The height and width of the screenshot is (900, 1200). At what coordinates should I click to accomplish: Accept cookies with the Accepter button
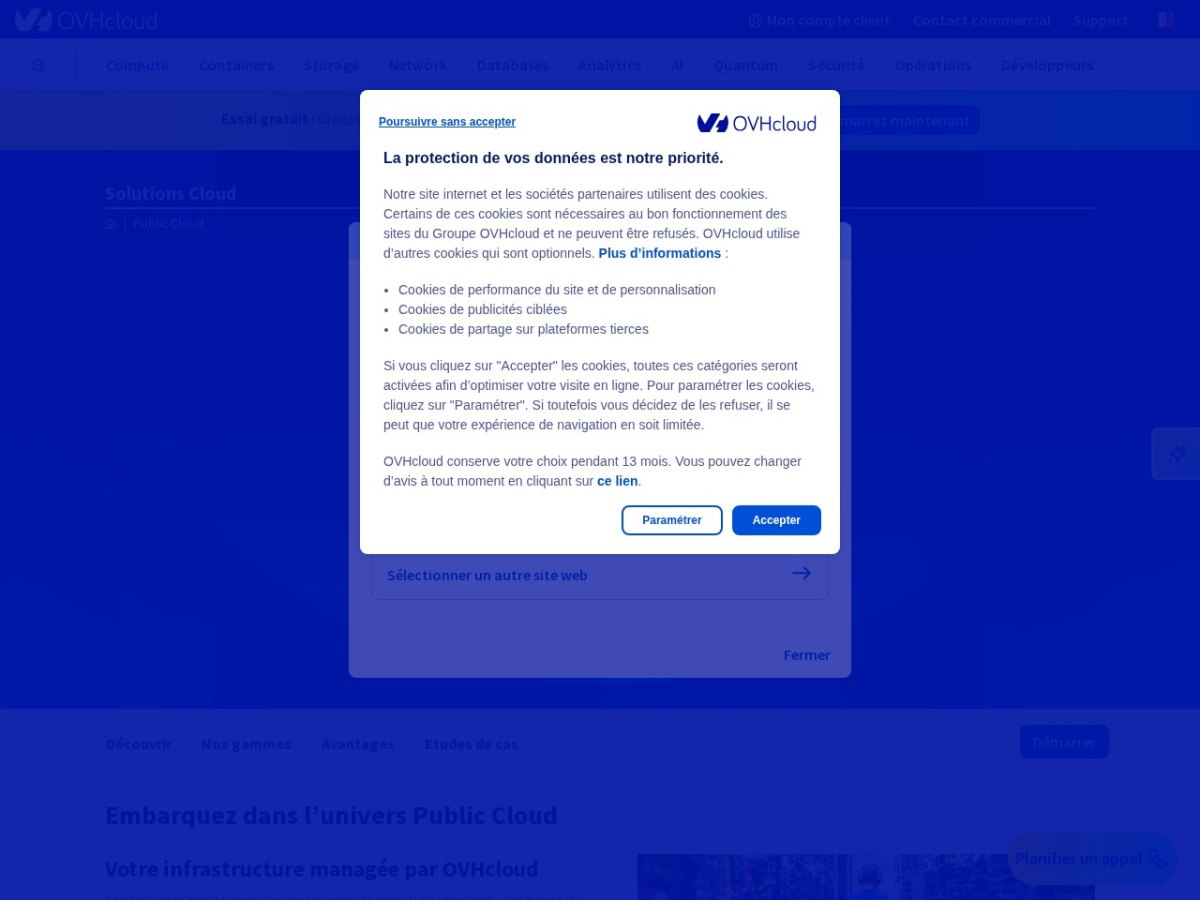[776, 520]
